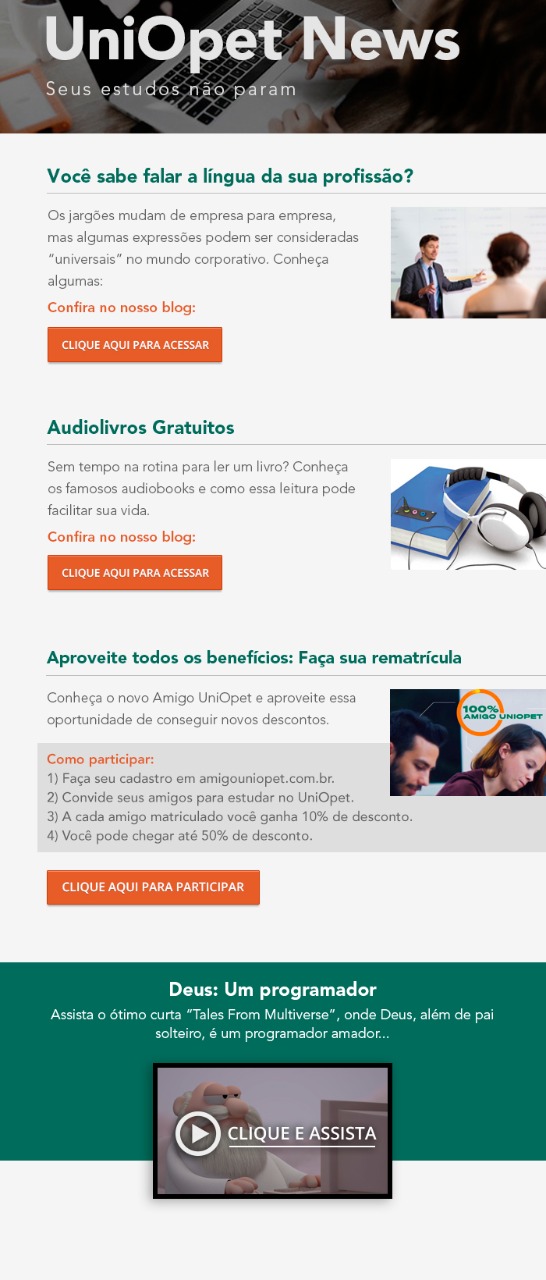546x1280 pixels.
Task: Open the Audiolivros Gratuitos heading
Action: [141, 427]
